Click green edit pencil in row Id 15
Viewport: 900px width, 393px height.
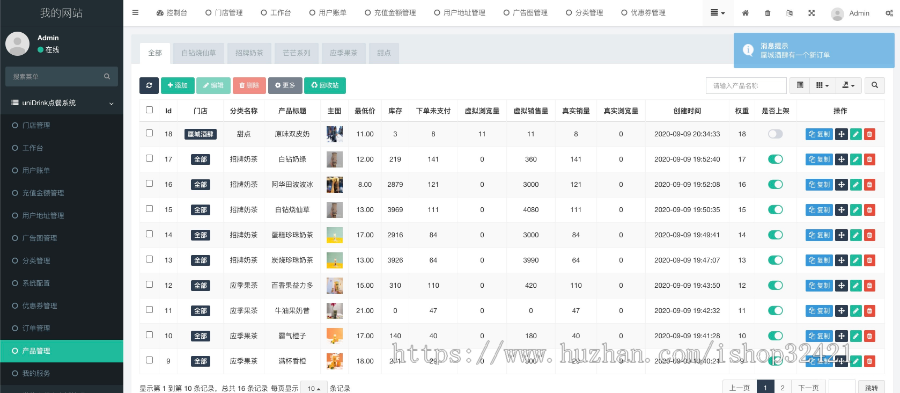click(856, 210)
